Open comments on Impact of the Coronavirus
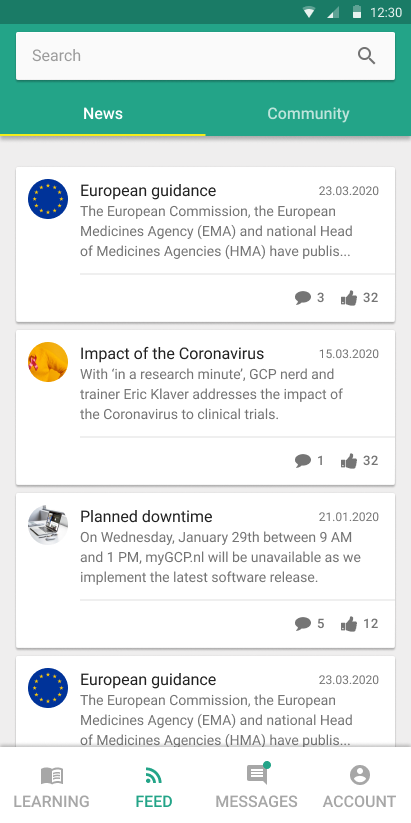This screenshot has height=823, width=411. (x=310, y=461)
